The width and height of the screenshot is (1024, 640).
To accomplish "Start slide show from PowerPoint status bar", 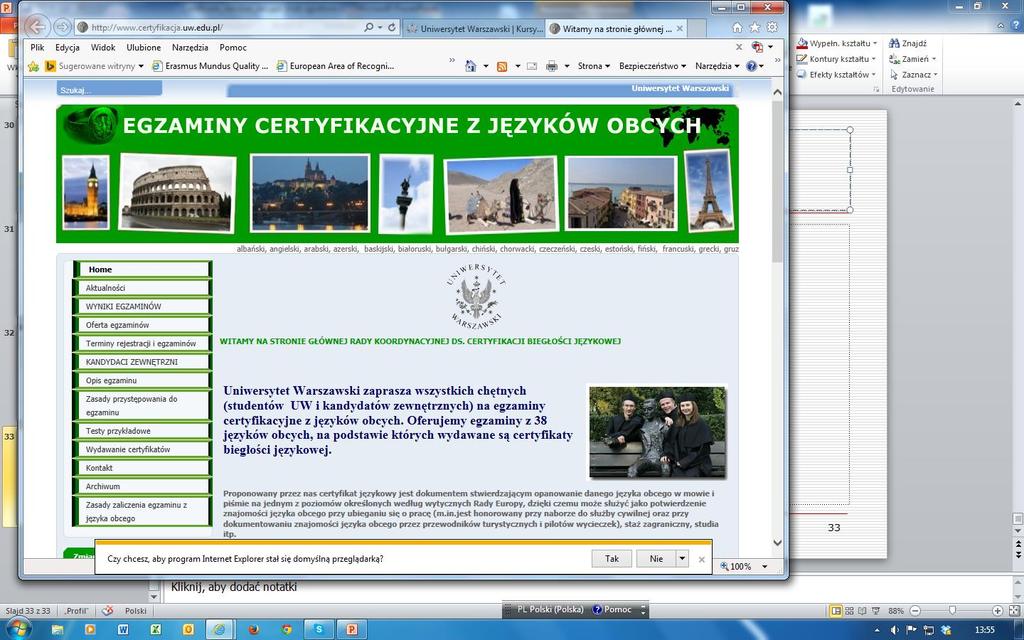I will point(878,611).
